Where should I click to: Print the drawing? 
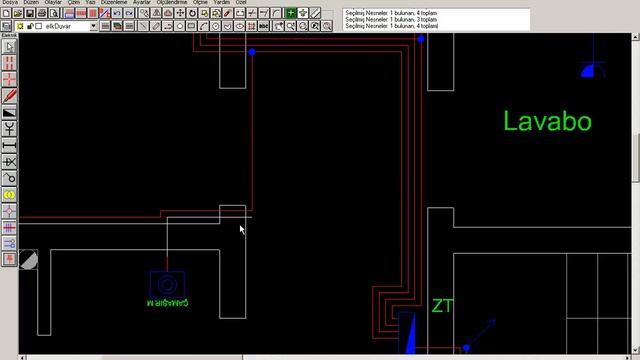(x=42, y=13)
